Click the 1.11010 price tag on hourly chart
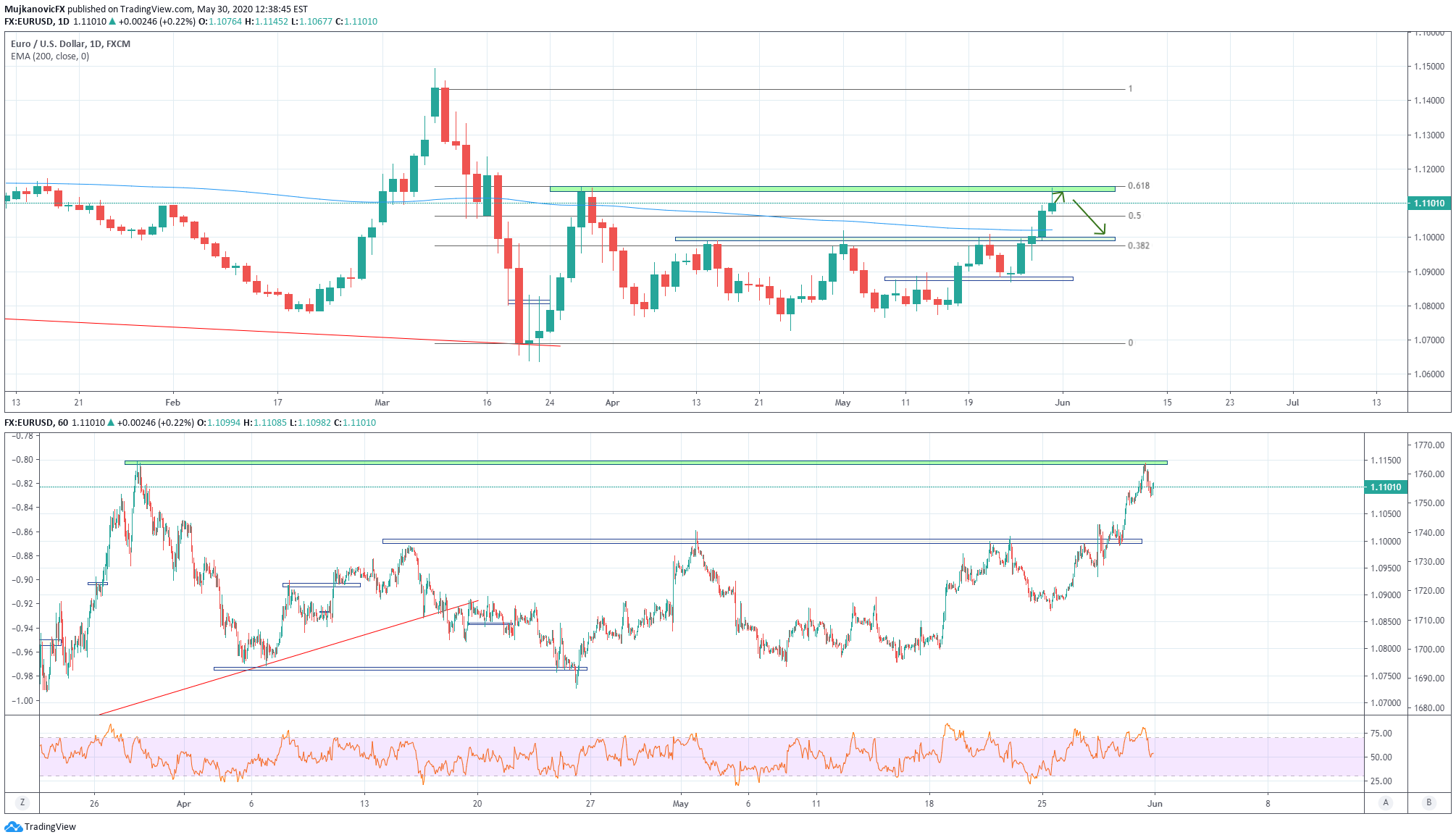 [x=1385, y=487]
